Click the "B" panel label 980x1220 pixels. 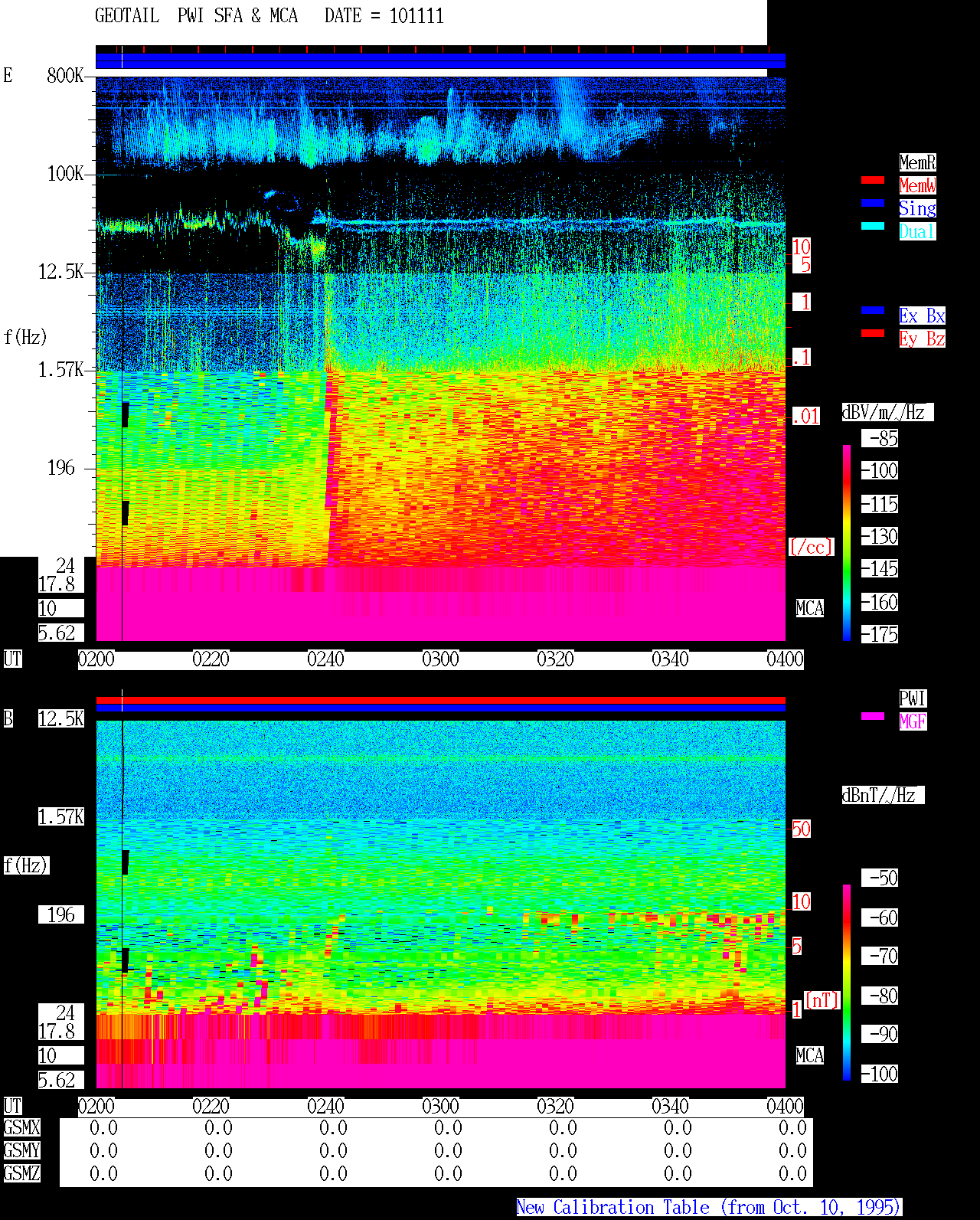pos(8,718)
